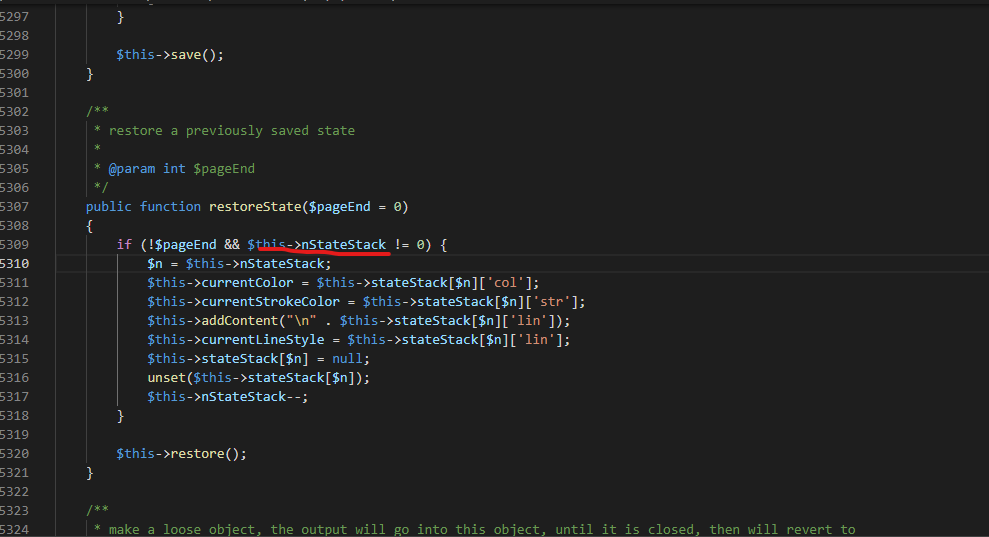Click comment 'restore a previously saved state'
Image resolution: width=989 pixels, height=537 pixels.
pos(231,131)
